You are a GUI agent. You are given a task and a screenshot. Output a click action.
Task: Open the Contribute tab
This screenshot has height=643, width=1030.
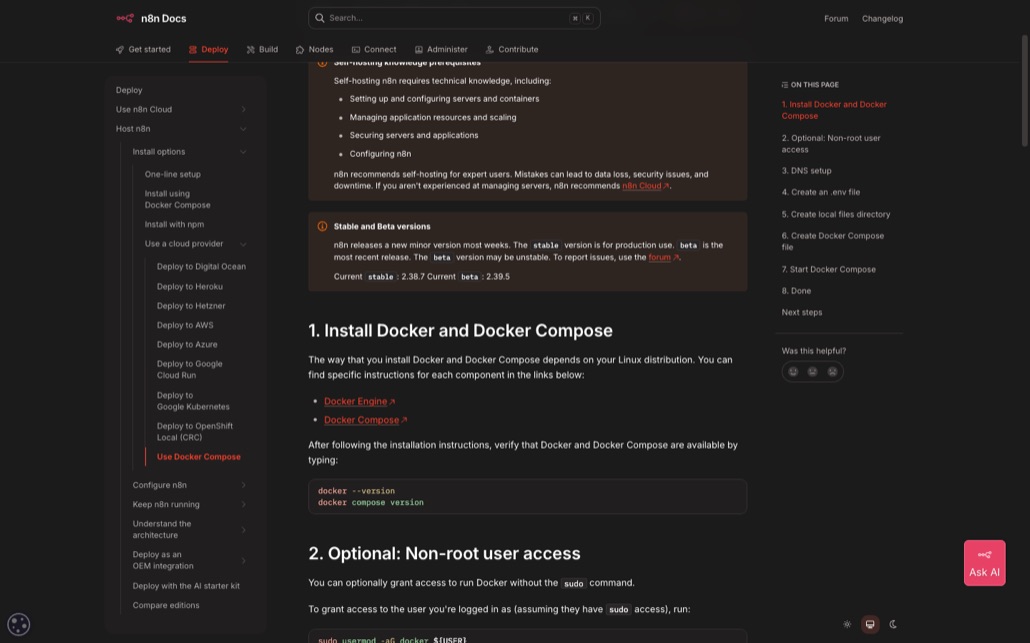pyautogui.click(x=512, y=50)
